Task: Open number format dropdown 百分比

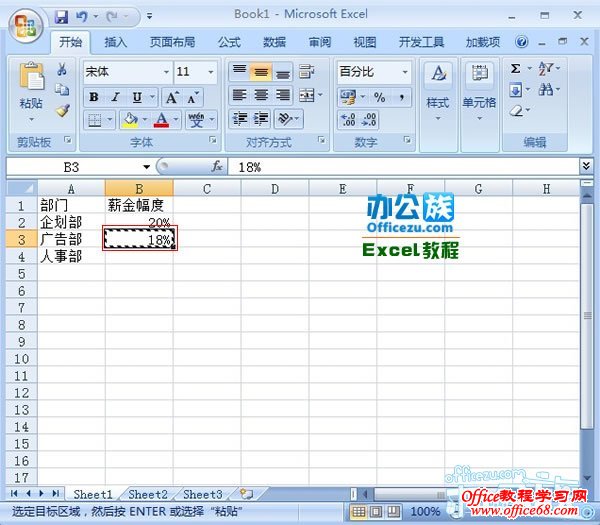Action: point(405,72)
